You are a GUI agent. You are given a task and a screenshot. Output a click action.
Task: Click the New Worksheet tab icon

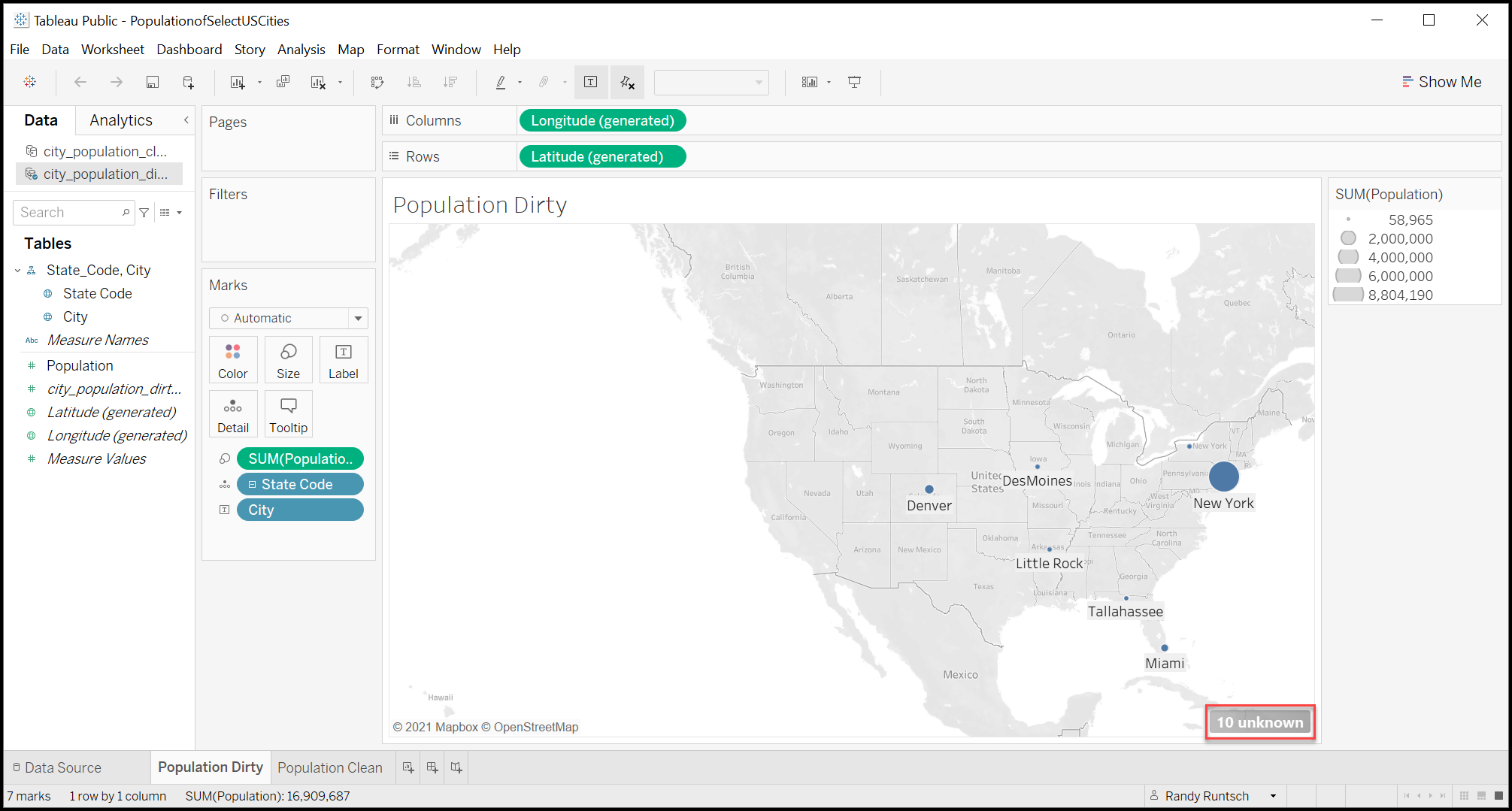(x=408, y=767)
